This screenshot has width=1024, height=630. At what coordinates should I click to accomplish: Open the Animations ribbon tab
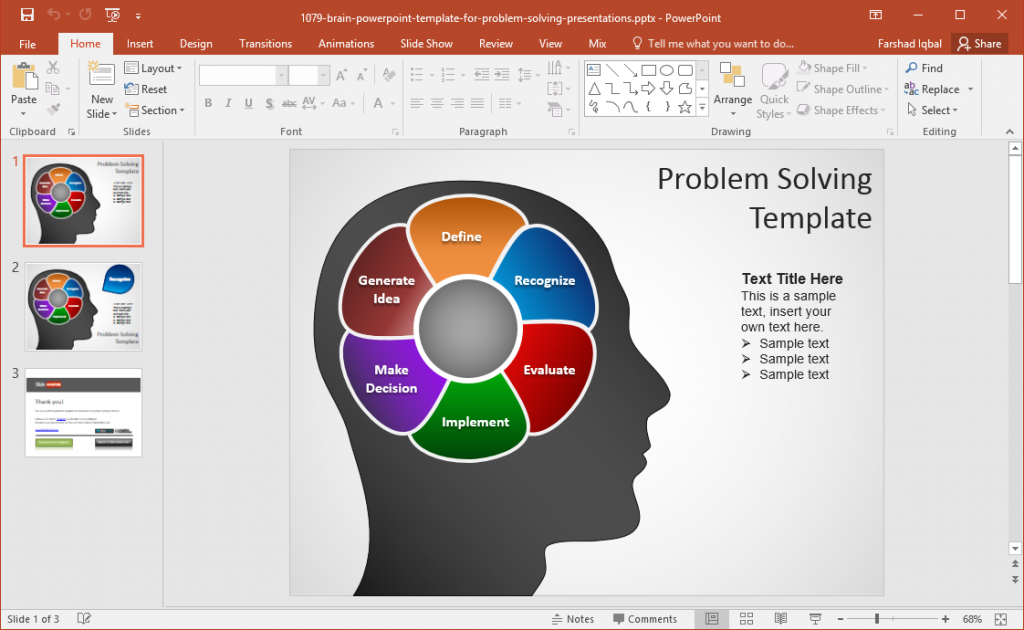[x=346, y=43]
